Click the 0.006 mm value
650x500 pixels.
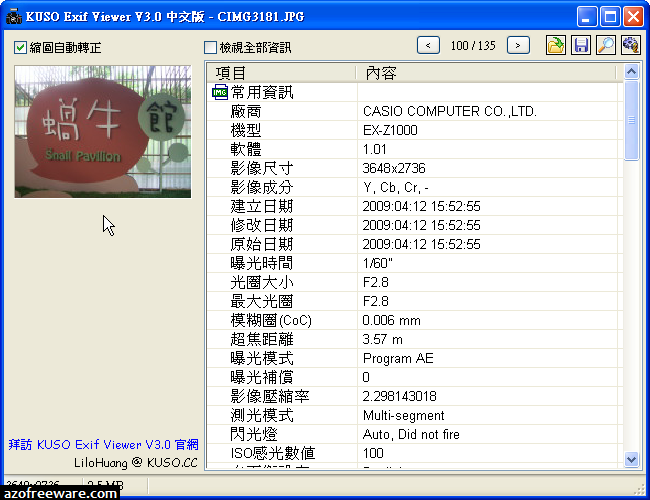click(x=391, y=320)
